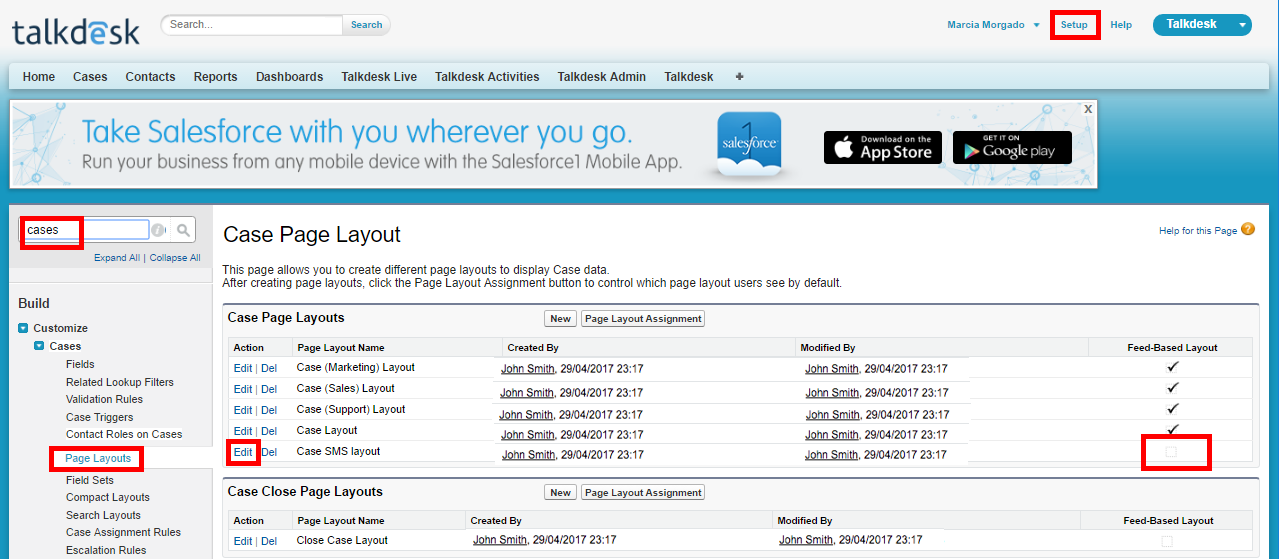This screenshot has height=559, width=1279.
Task: Click the Talkdesk logo
Action: pyautogui.click(x=76, y=32)
